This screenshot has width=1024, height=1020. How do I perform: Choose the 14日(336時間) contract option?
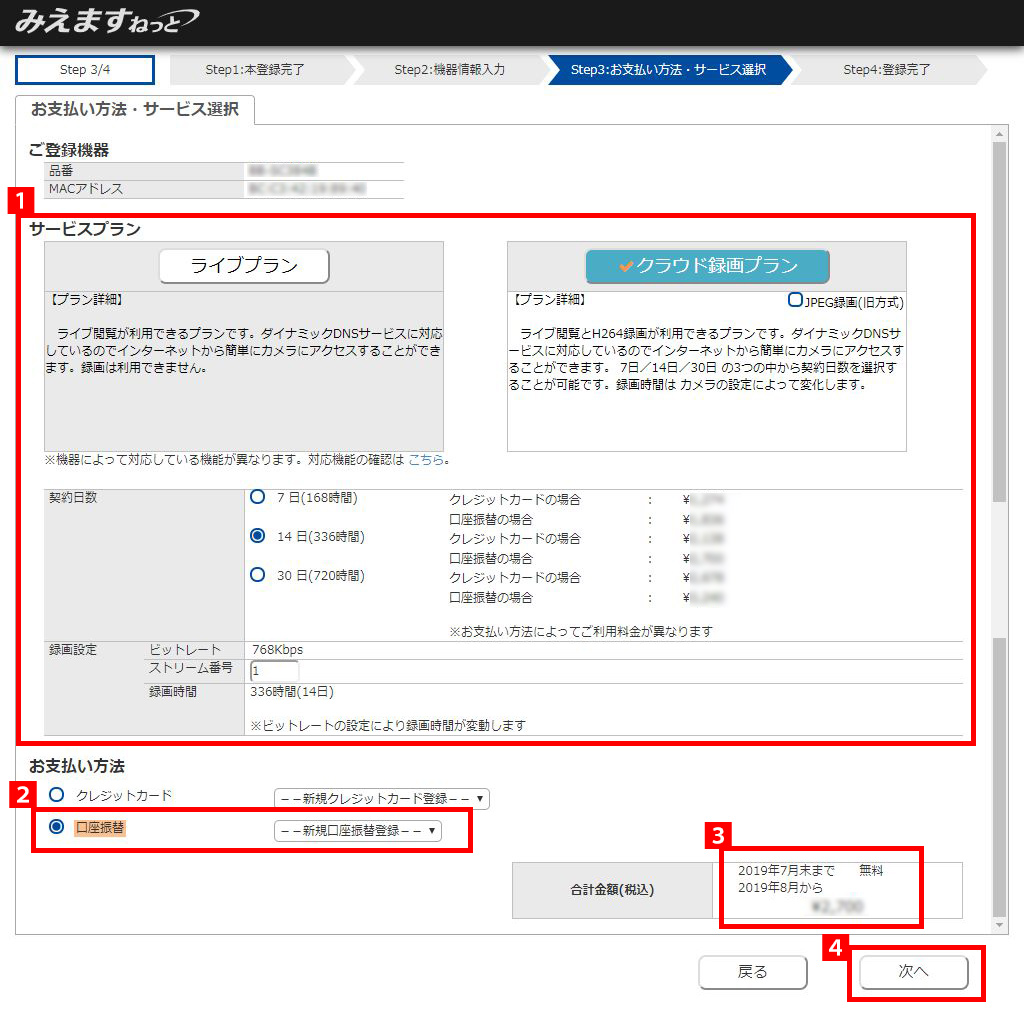click(258, 536)
